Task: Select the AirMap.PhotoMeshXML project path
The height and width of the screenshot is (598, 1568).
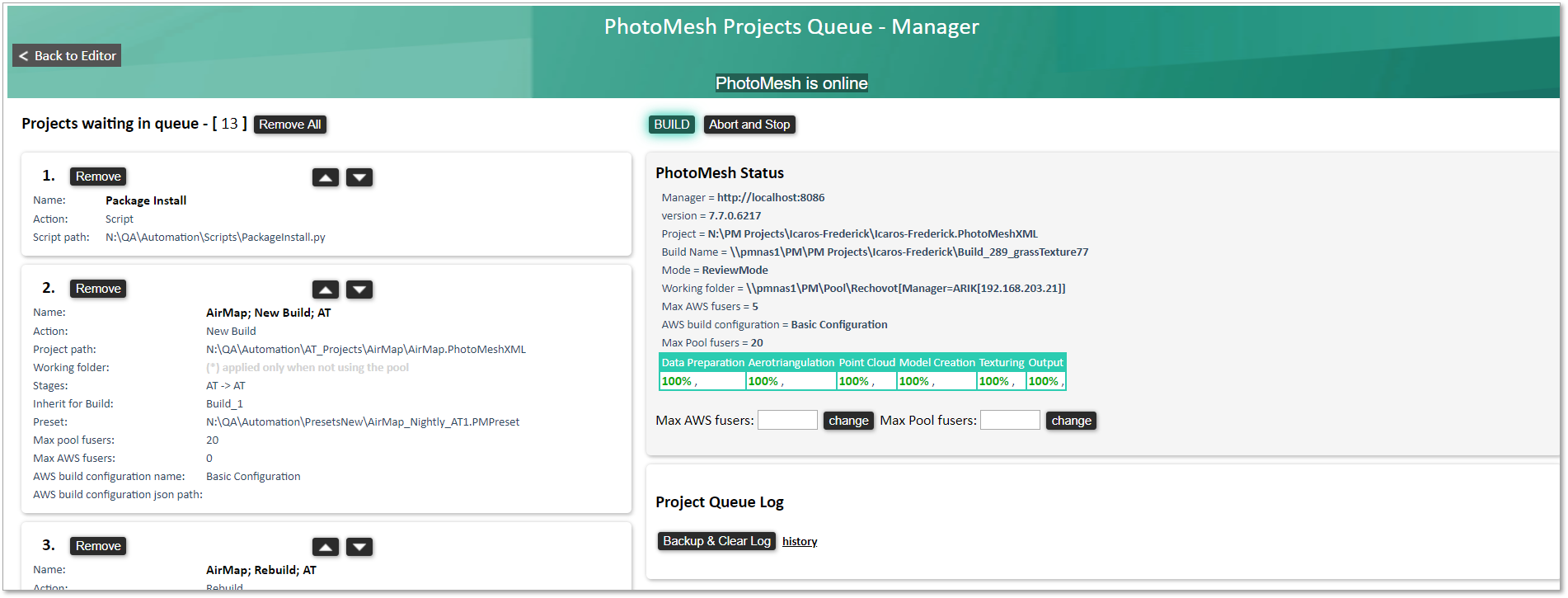Action: [366, 349]
